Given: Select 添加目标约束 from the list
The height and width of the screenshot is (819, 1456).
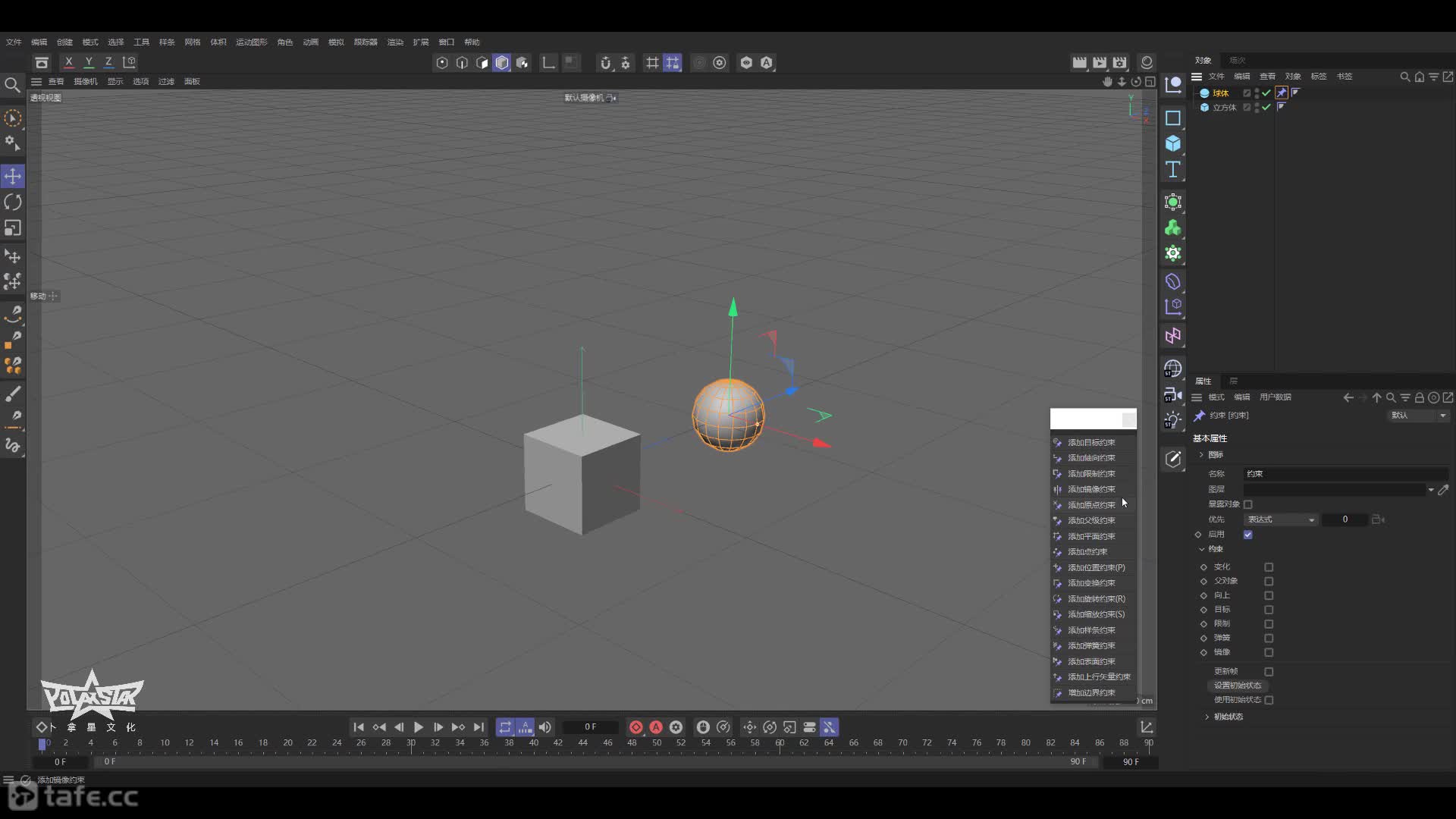Looking at the screenshot, I should pyautogui.click(x=1093, y=442).
